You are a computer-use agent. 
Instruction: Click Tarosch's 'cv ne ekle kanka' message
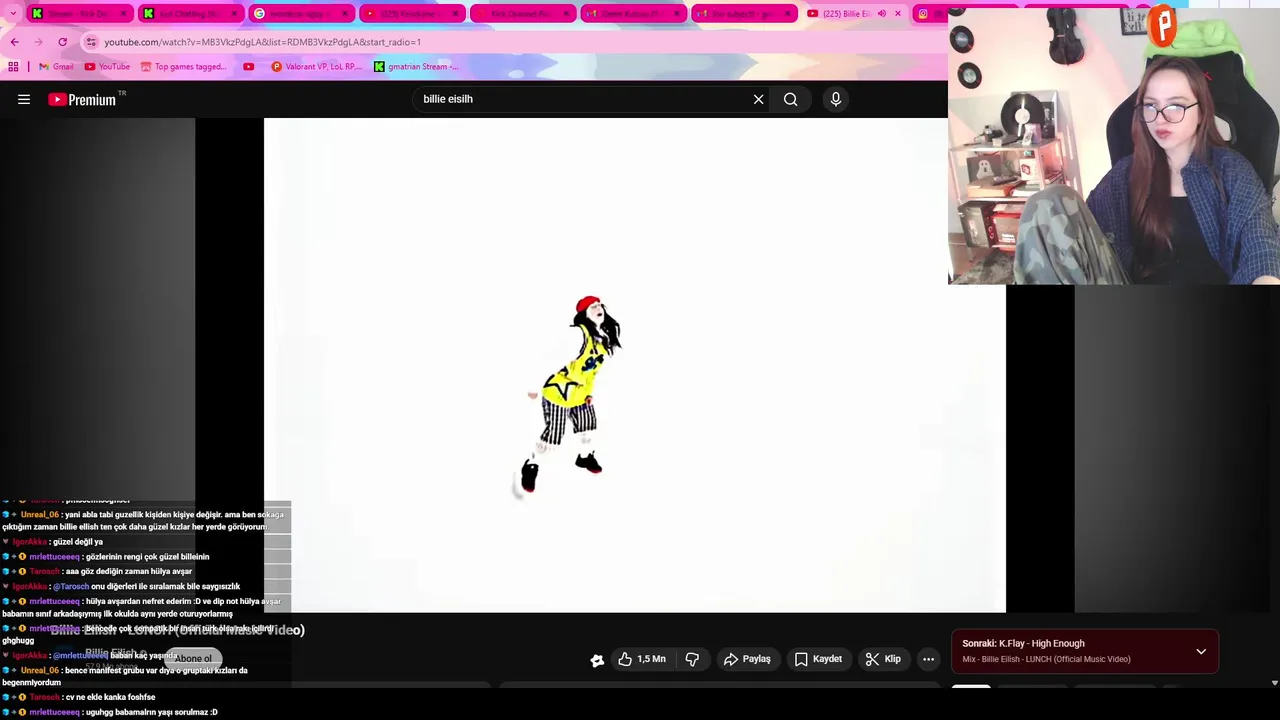[110, 697]
